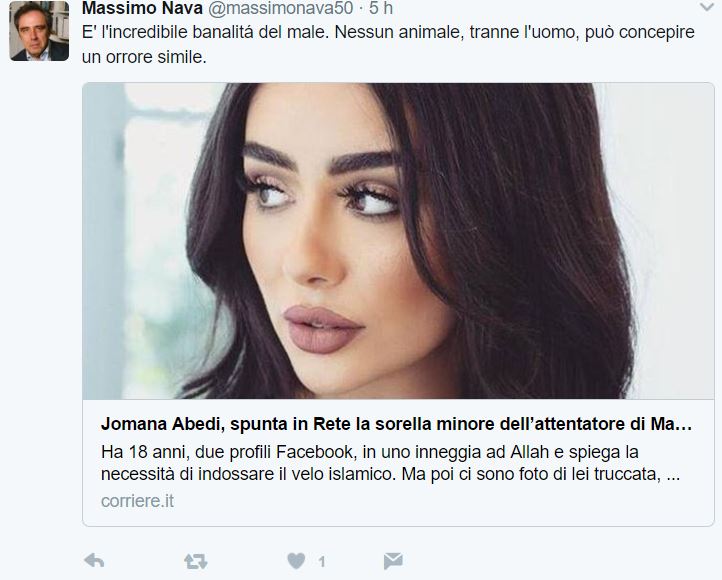Open the 5 h timestamp permalink
Viewport: 722px width, 580px height.
pyautogui.click(x=381, y=8)
